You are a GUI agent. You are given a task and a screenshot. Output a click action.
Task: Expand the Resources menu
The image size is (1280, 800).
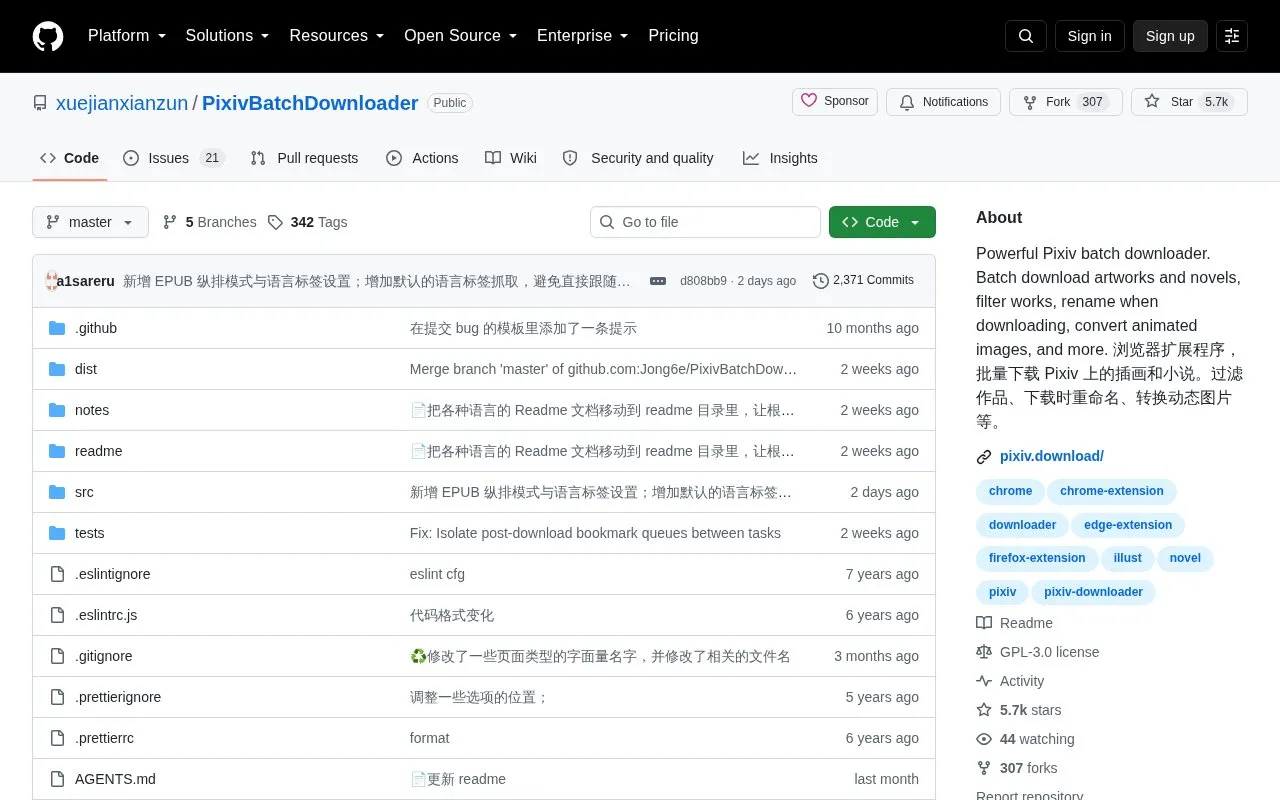tap(337, 36)
